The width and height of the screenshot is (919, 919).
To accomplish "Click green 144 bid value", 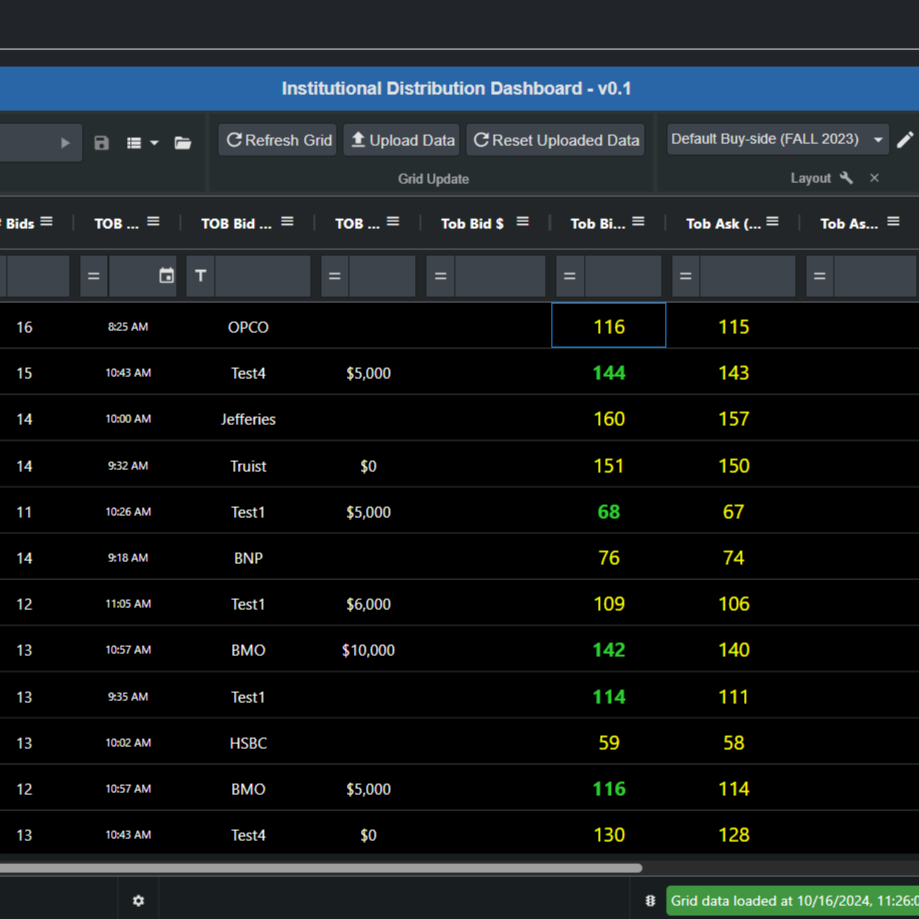I will [609, 373].
